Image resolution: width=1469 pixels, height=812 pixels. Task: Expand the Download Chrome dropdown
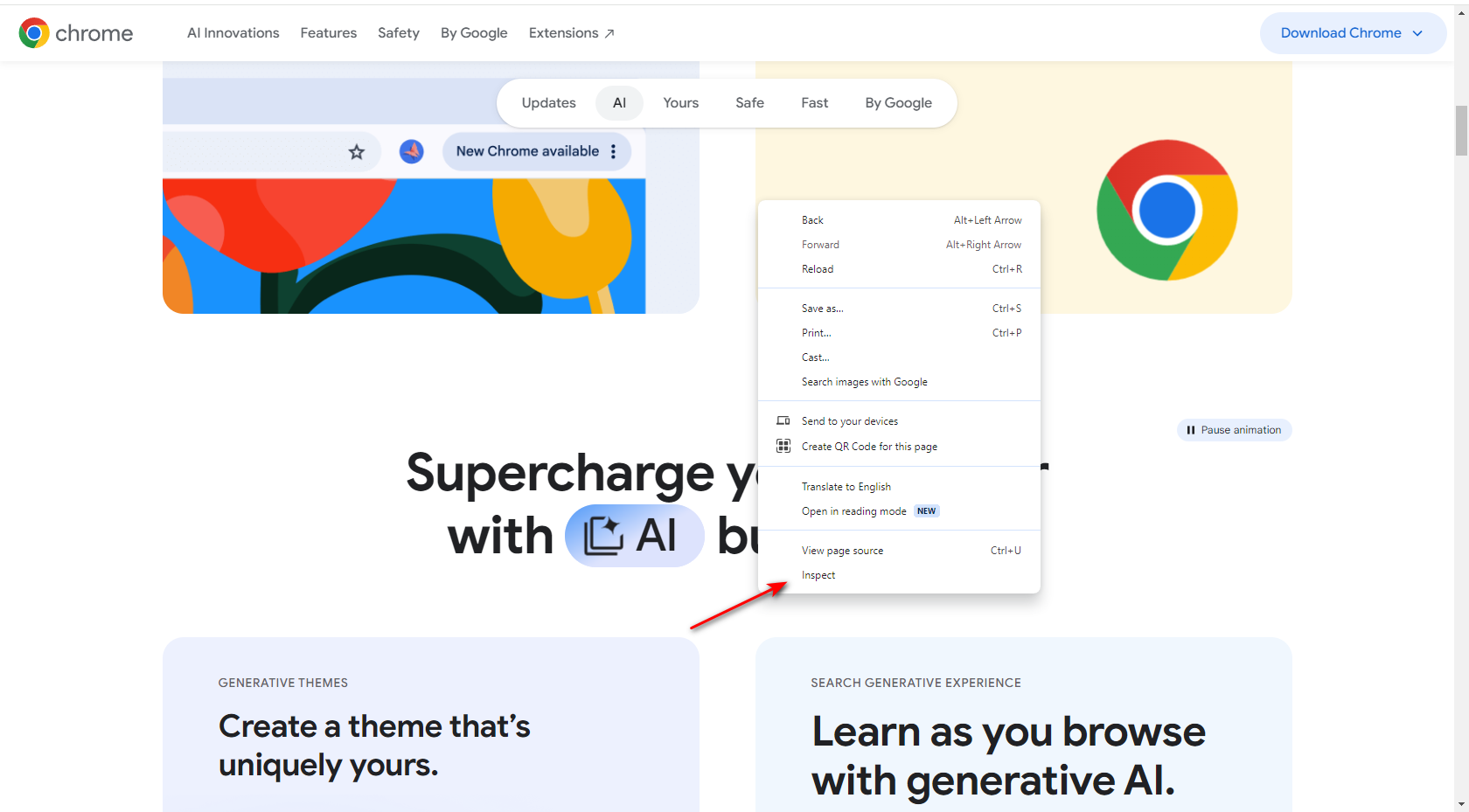point(1417,33)
